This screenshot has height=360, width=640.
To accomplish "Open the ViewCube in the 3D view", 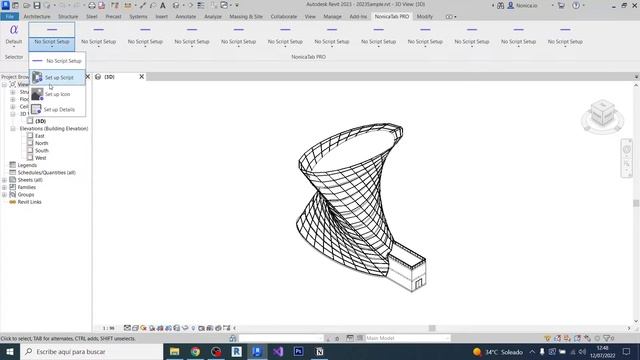I will click(x=602, y=116).
